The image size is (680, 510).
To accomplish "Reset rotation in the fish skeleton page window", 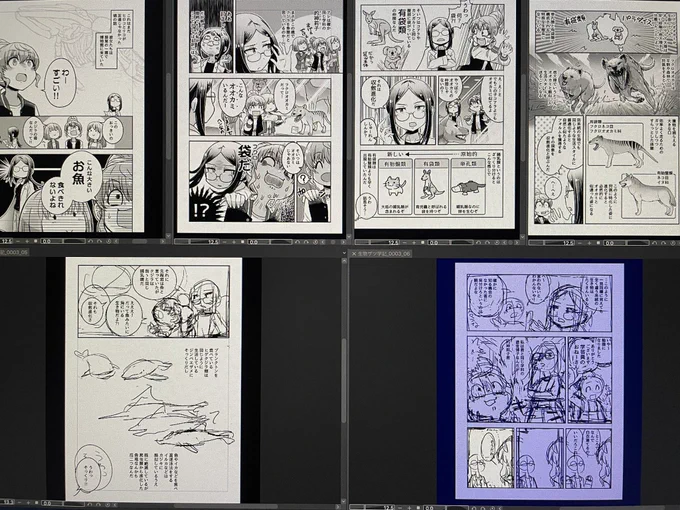I will coord(108,241).
